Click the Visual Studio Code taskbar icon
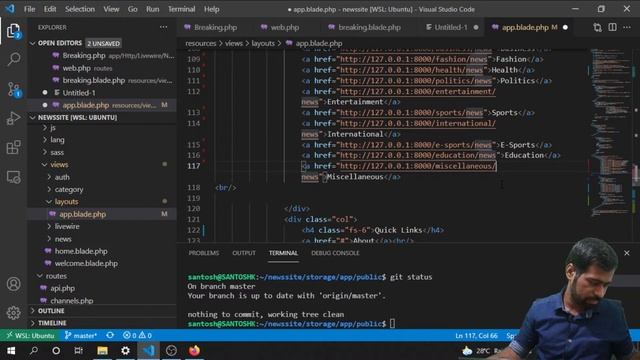Screen dimensions: 640x360 point(149,351)
